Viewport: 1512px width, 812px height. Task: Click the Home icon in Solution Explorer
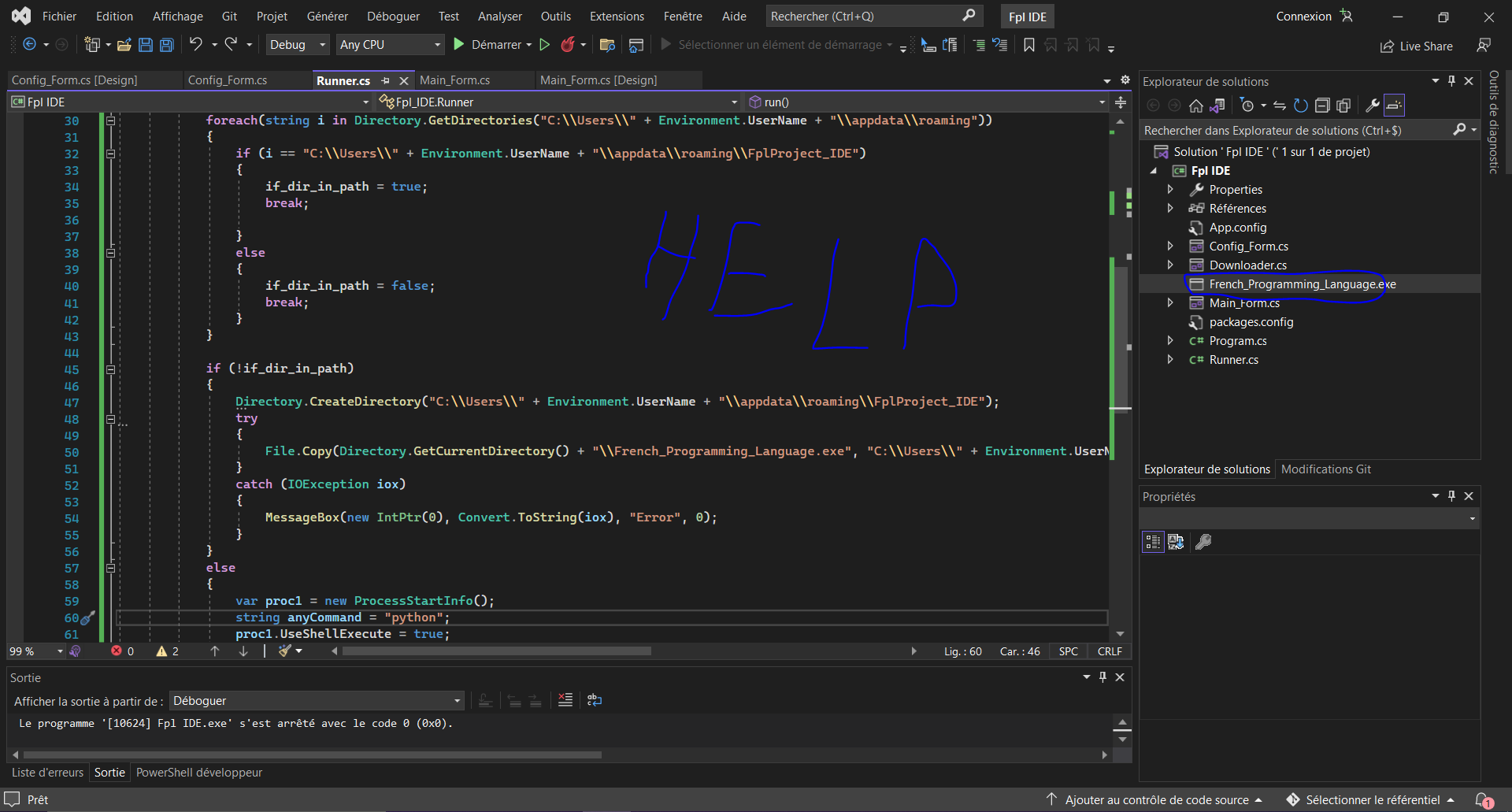1195,106
